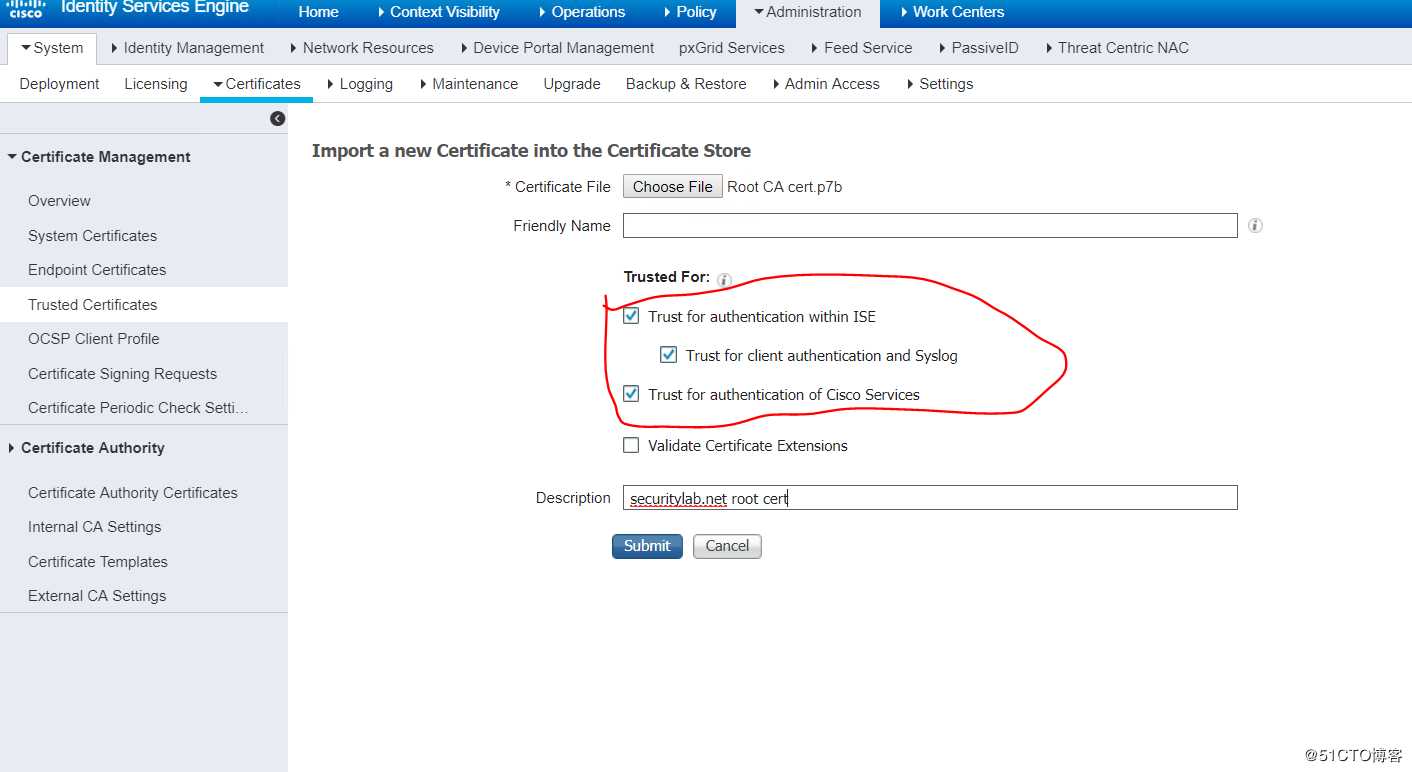Click the info icon next to Trusted For
1412x772 pixels.
724,280
